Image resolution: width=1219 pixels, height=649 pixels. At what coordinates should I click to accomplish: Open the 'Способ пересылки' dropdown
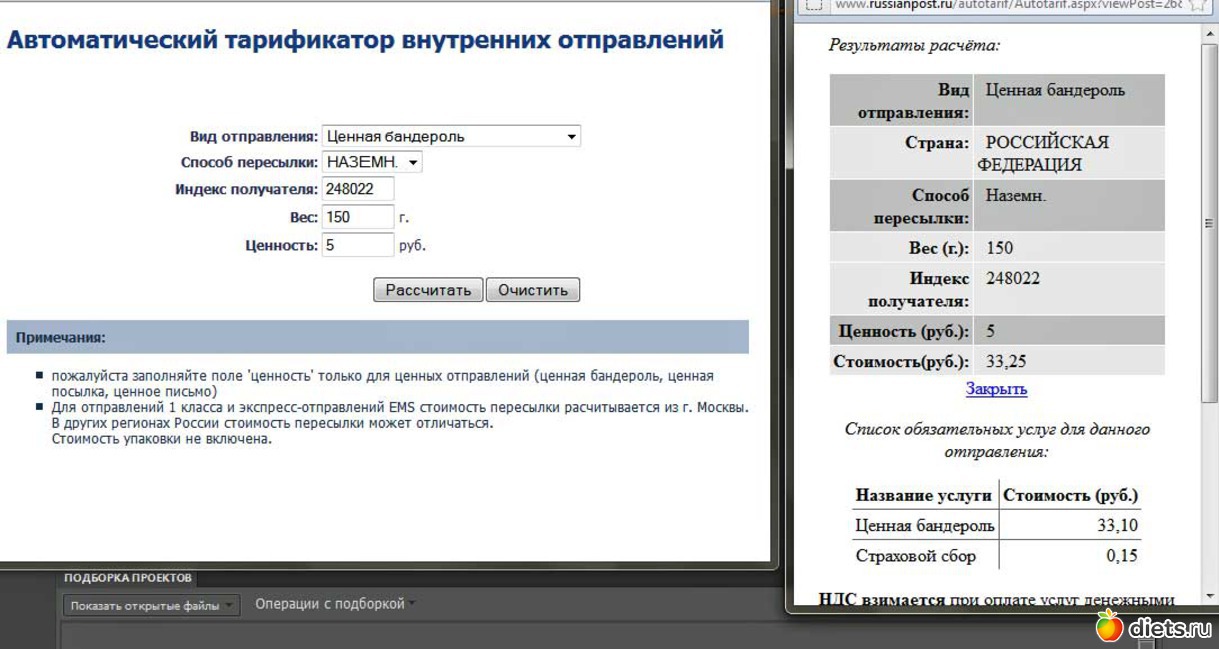[x=372, y=162]
